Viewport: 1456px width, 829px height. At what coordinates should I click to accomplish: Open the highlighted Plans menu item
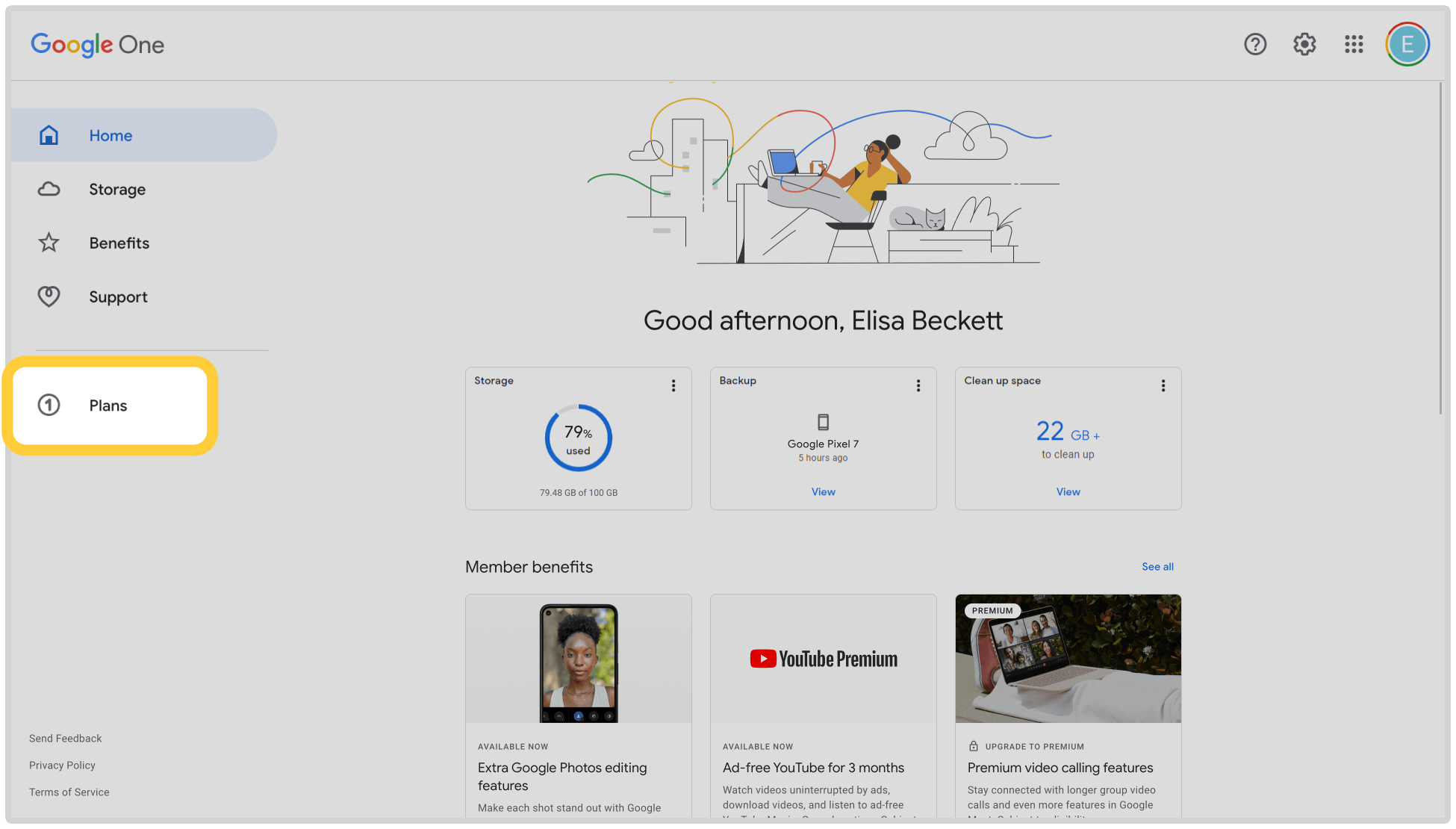pos(109,406)
